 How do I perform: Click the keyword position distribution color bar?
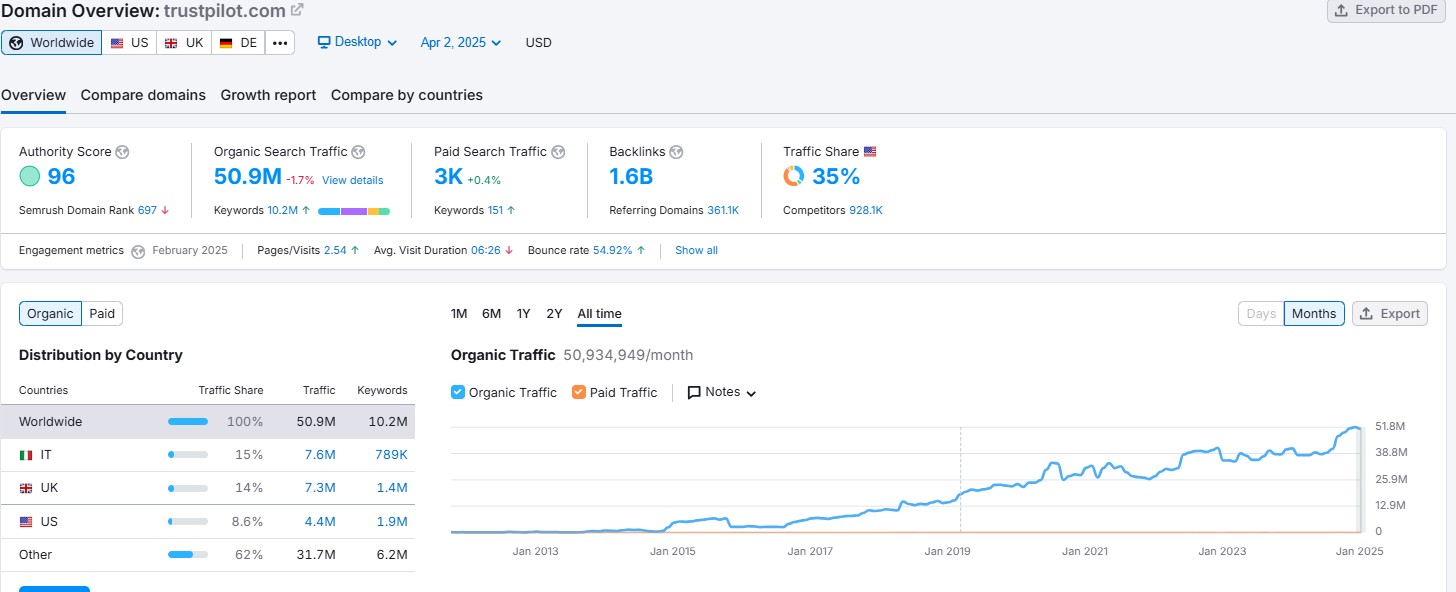[354, 211]
